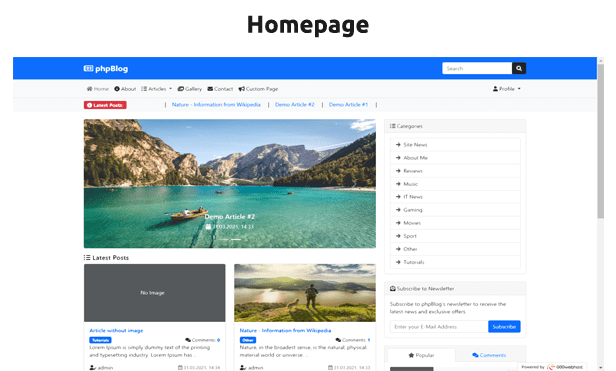Screen dimensions: 616x371
Task: Click the arrow icon beside Gaming
Action: (398, 209)
